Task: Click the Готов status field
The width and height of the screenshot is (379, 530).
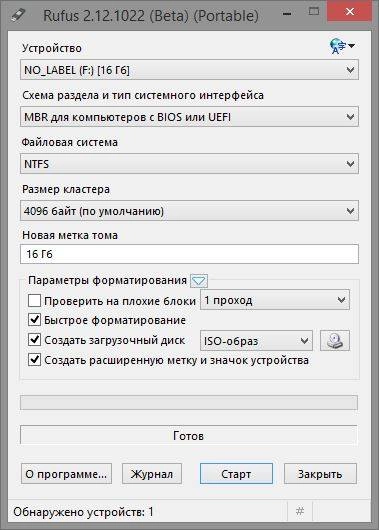Action: point(189,435)
